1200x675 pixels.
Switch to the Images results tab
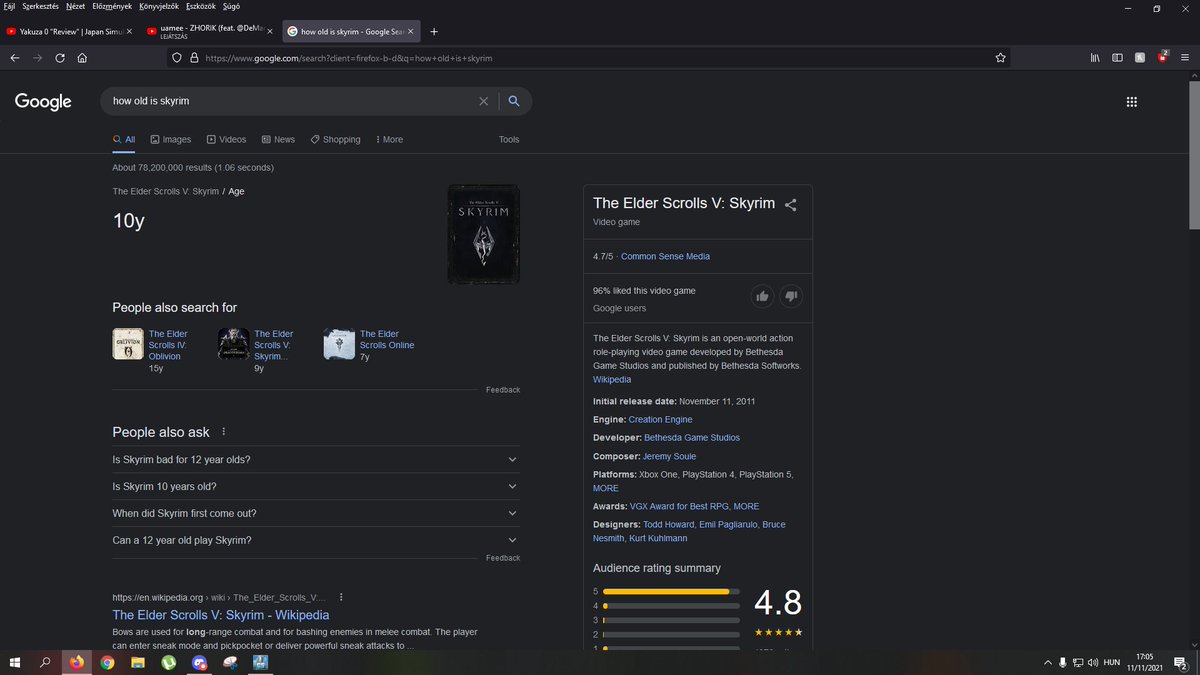tap(170, 139)
